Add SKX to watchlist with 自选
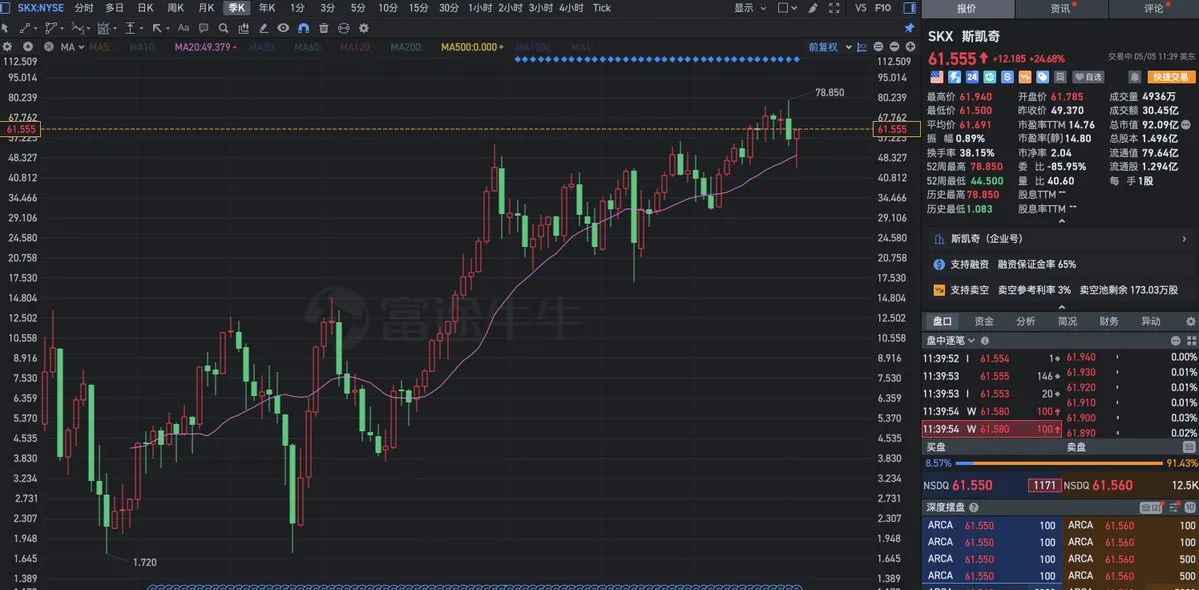The image size is (1199, 590). coord(1088,77)
